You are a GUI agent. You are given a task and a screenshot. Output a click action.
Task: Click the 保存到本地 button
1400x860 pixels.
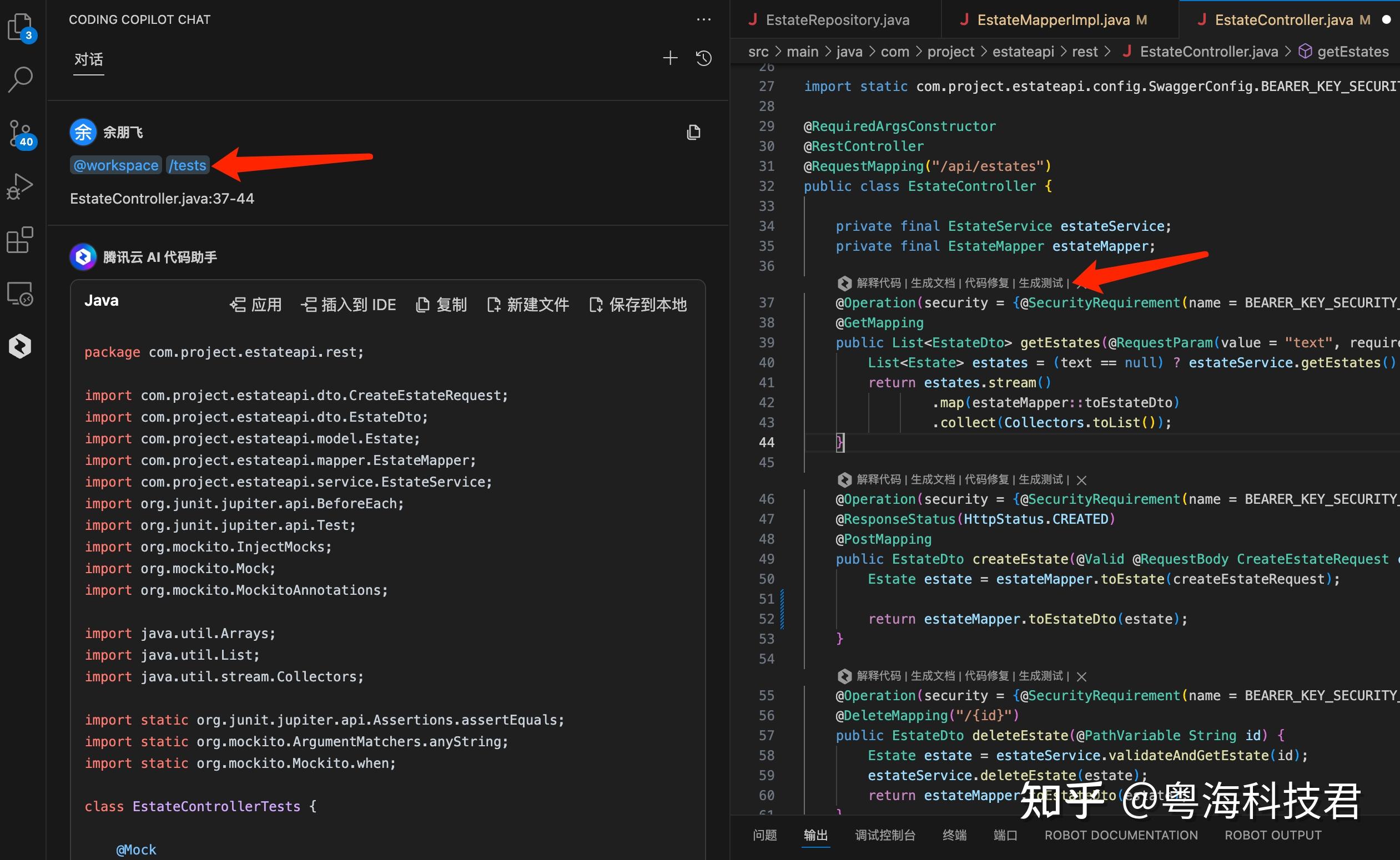(x=637, y=304)
